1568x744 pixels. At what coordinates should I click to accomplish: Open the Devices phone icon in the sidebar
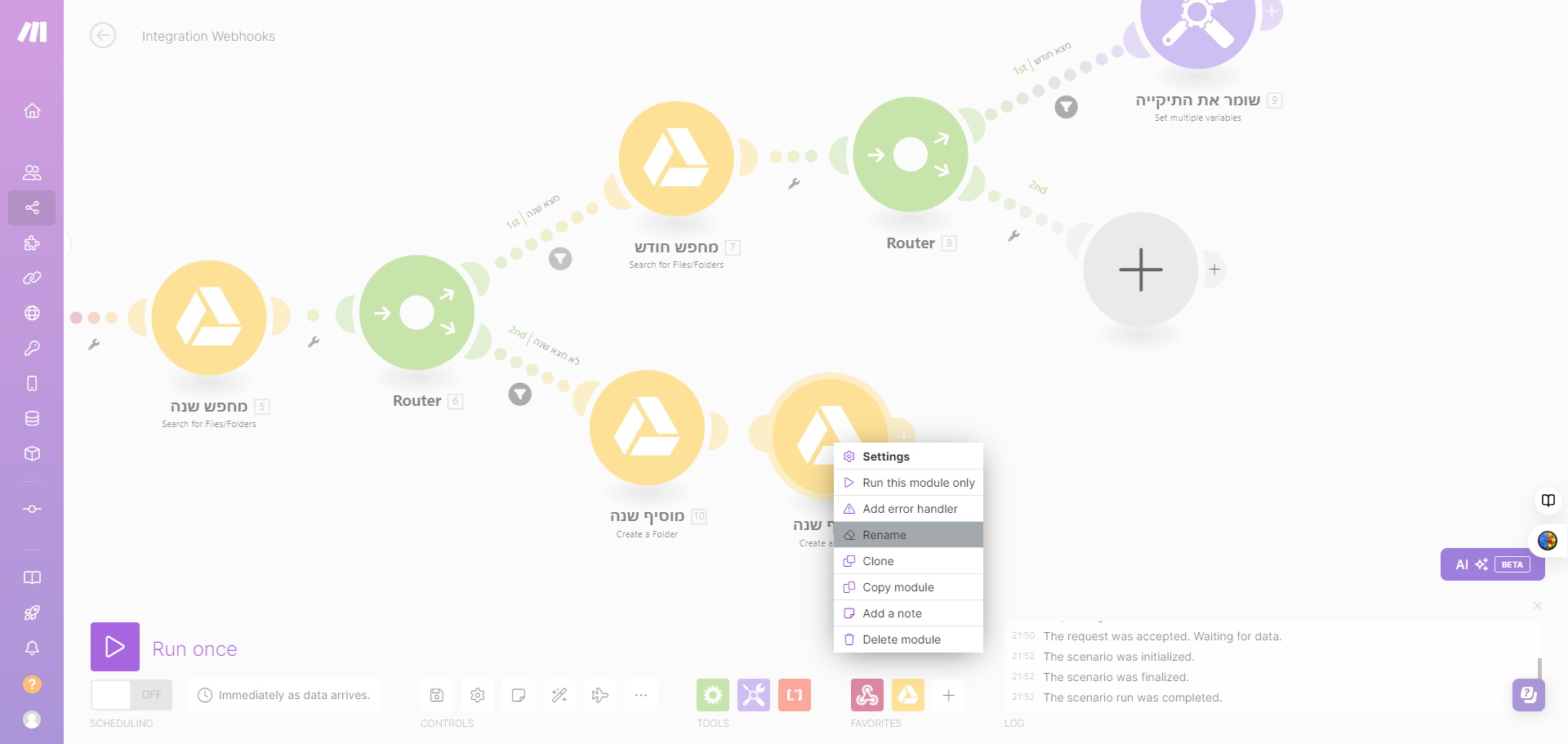coord(32,383)
